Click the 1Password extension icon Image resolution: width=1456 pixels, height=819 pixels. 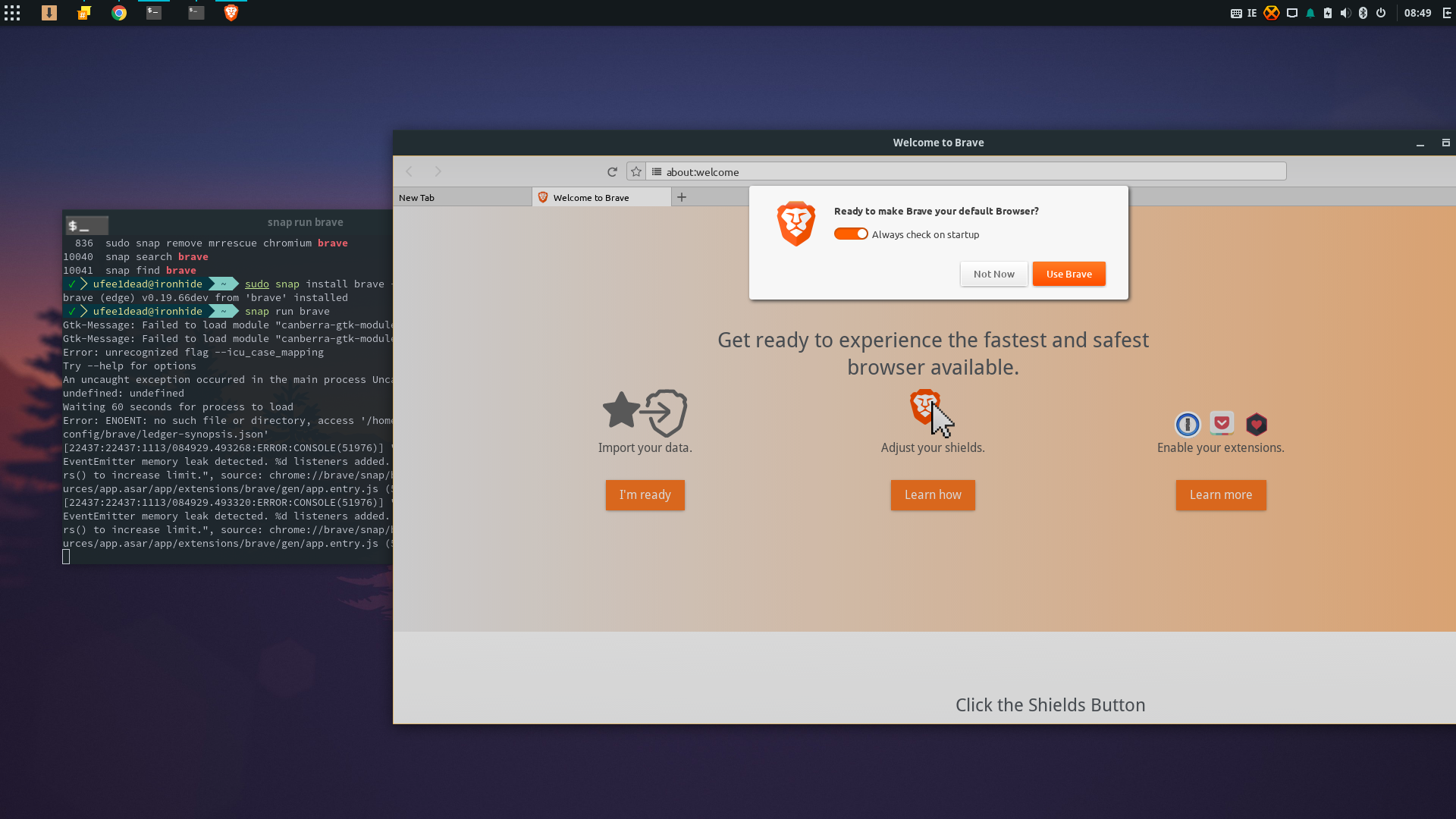[x=1188, y=424]
